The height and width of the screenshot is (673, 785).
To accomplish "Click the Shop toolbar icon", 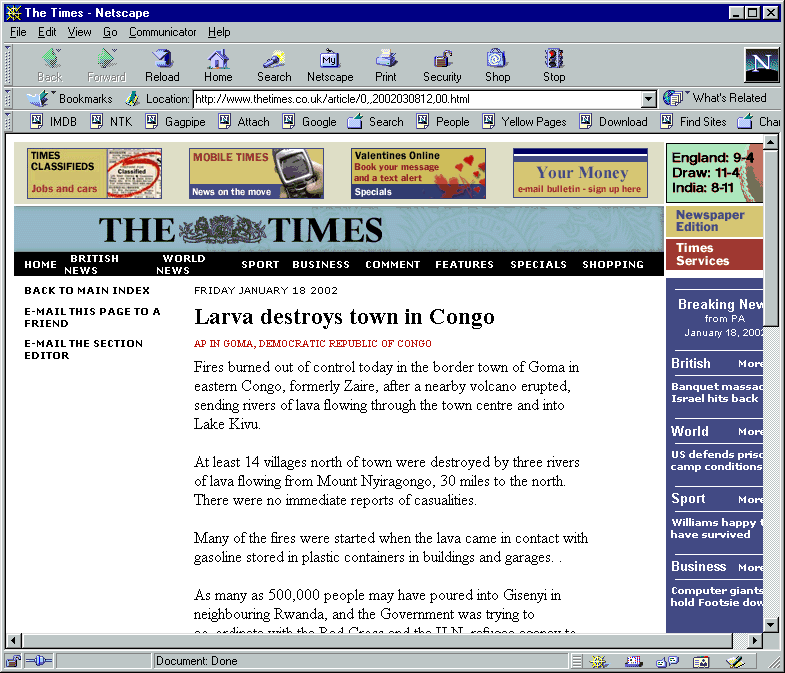I will click(x=497, y=60).
